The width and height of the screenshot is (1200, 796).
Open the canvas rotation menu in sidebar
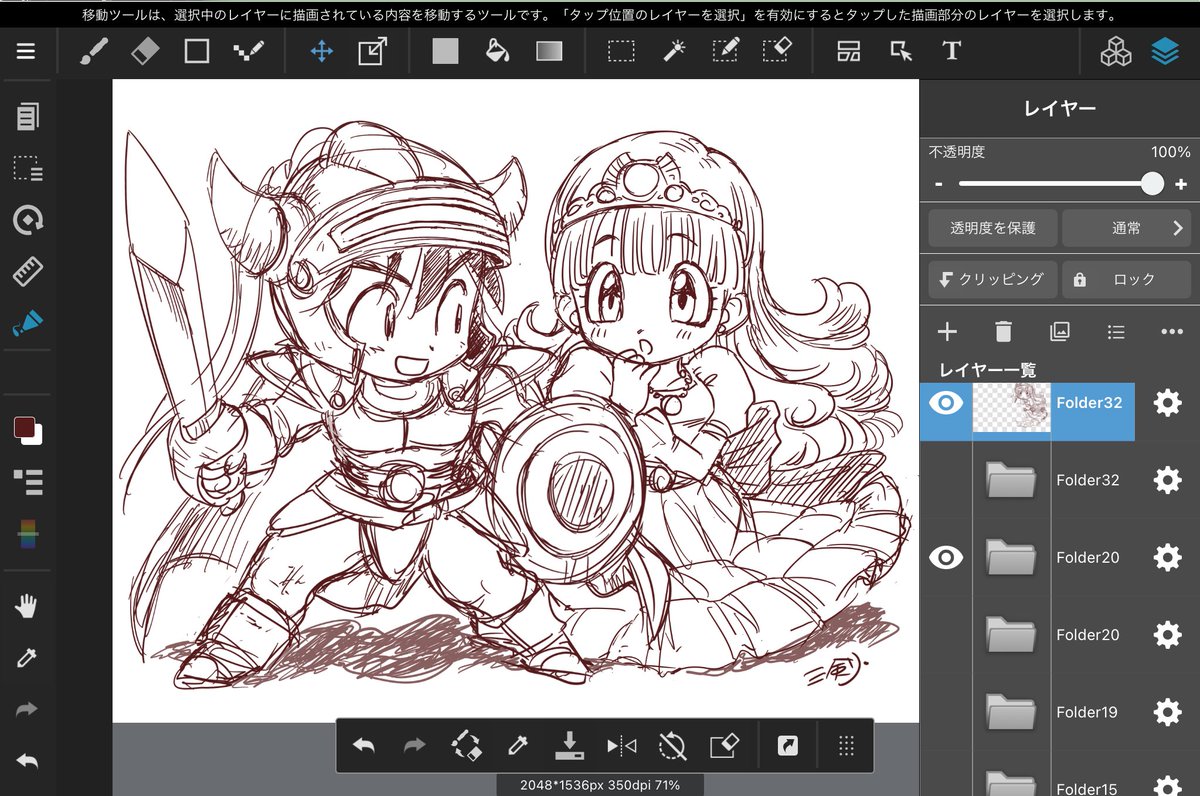(x=28, y=220)
